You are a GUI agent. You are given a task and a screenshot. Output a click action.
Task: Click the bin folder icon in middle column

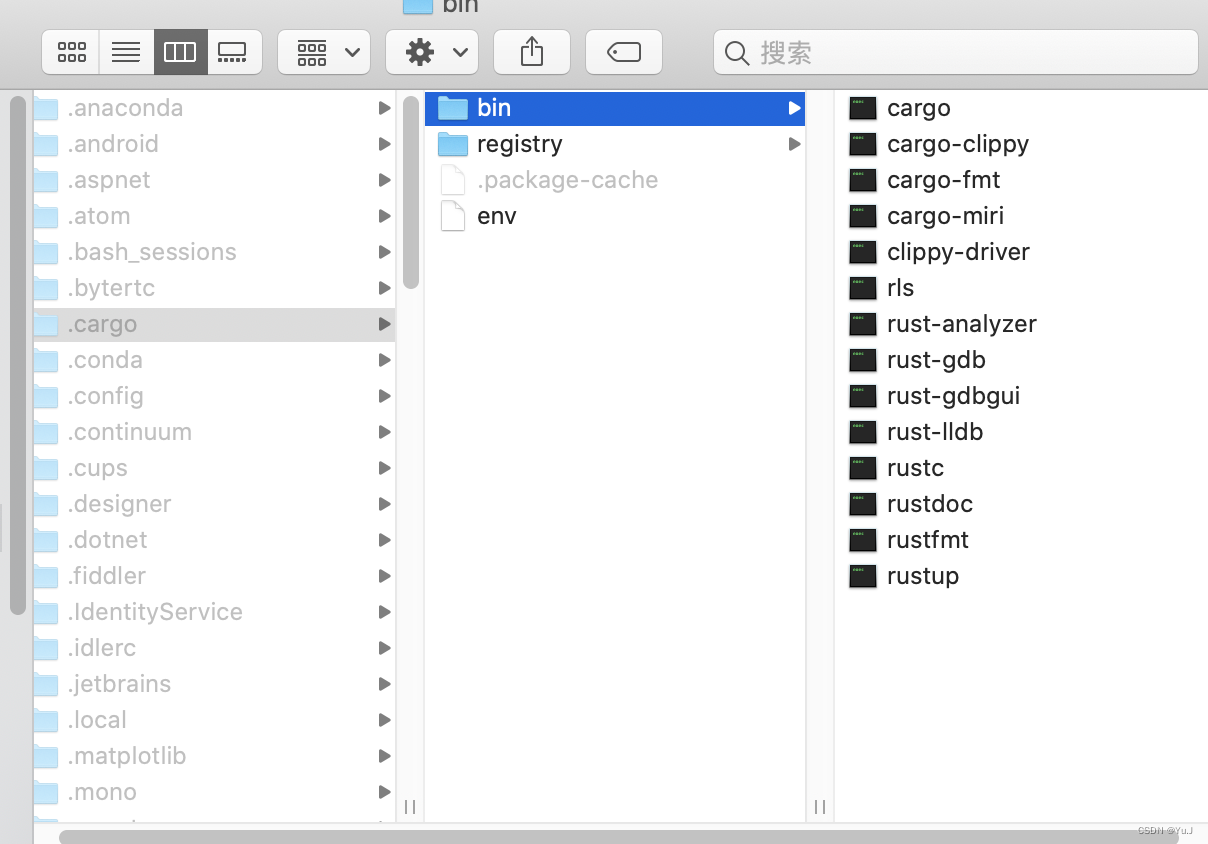tap(453, 108)
